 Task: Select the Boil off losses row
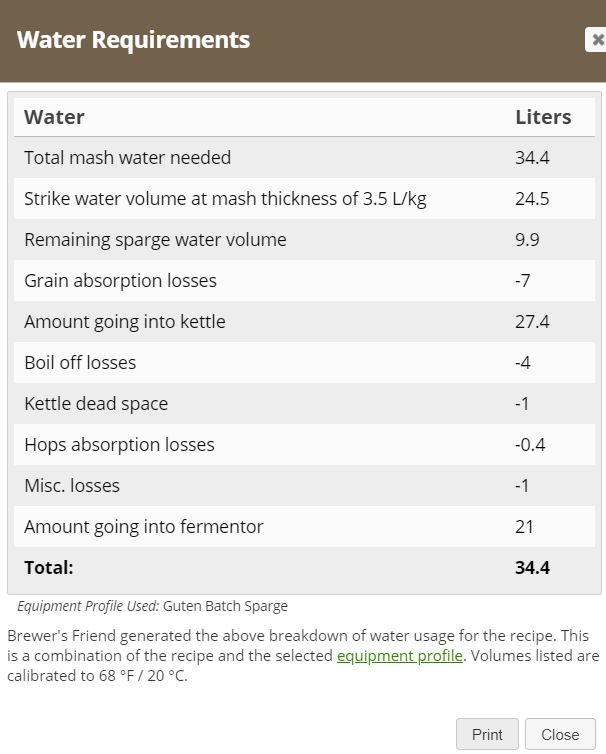click(x=304, y=363)
